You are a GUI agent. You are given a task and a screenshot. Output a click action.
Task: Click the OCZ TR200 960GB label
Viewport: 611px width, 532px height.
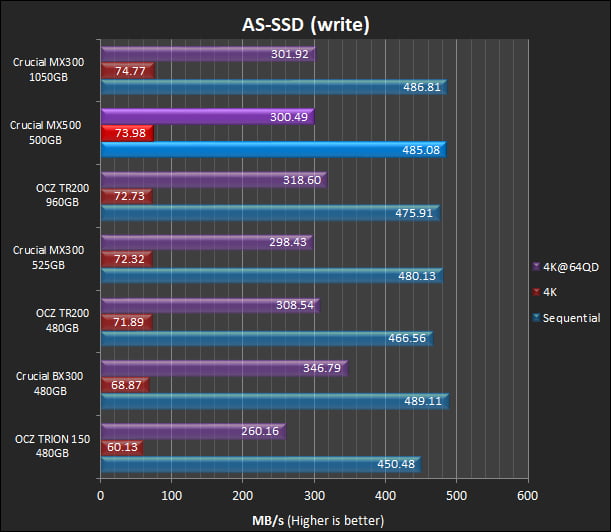[x=62, y=195]
